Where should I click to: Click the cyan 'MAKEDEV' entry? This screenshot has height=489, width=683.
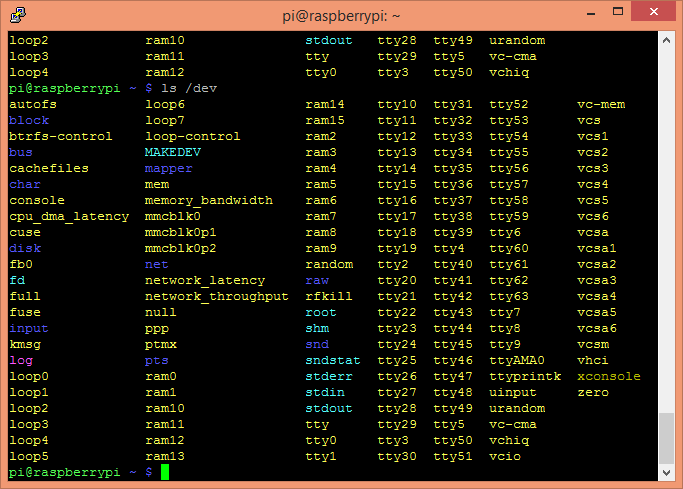[172, 152]
